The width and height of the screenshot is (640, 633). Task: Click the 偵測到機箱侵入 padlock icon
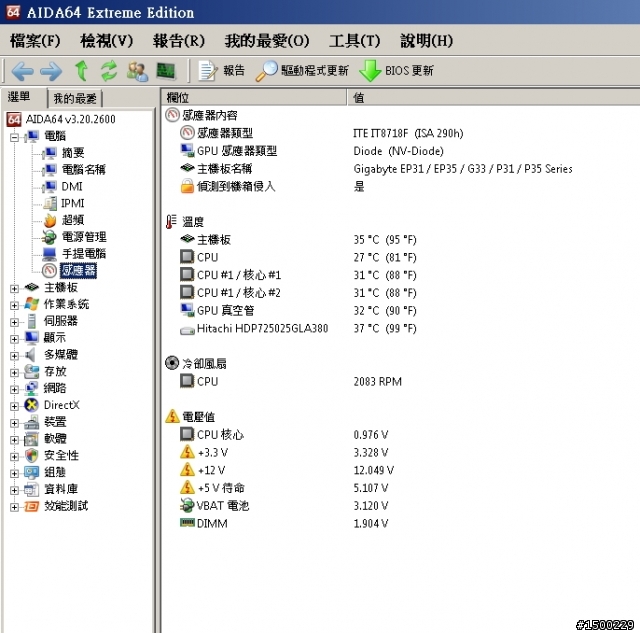187,186
